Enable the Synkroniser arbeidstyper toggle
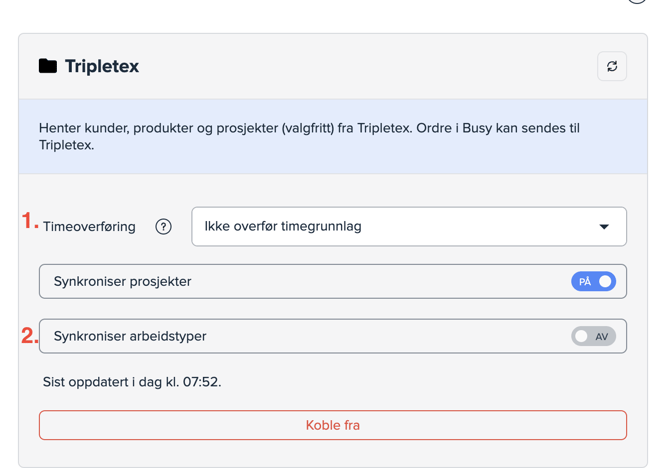Viewport: 670px width, 468px height. [593, 337]
